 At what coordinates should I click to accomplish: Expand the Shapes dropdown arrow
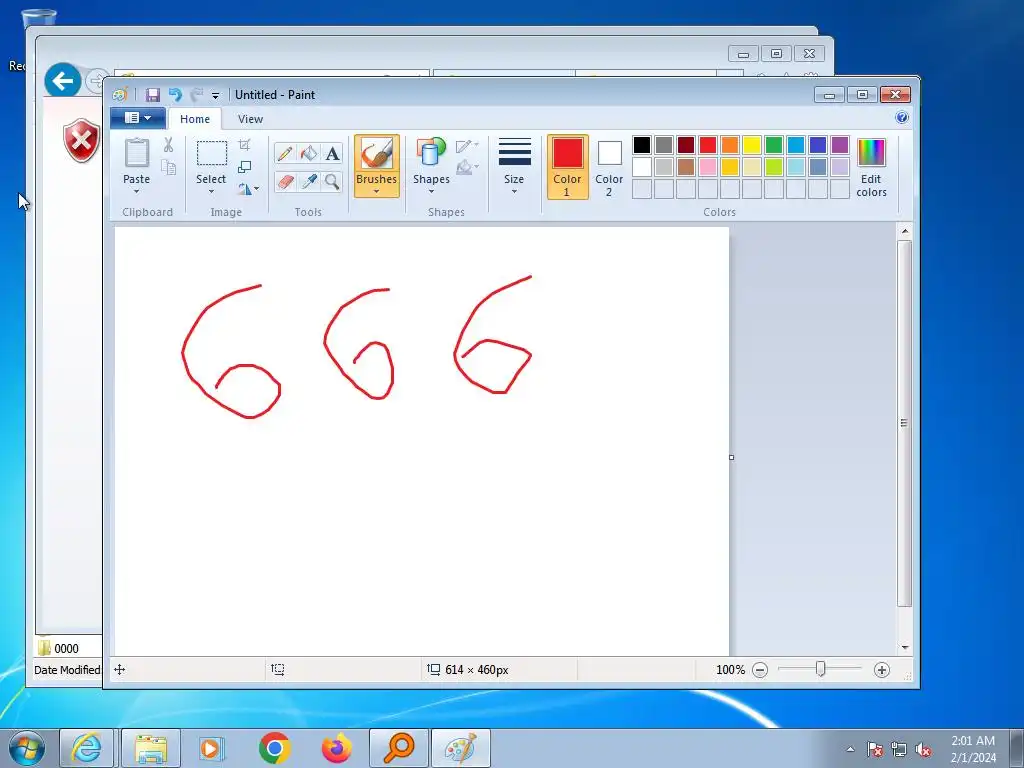coord(431,192)
